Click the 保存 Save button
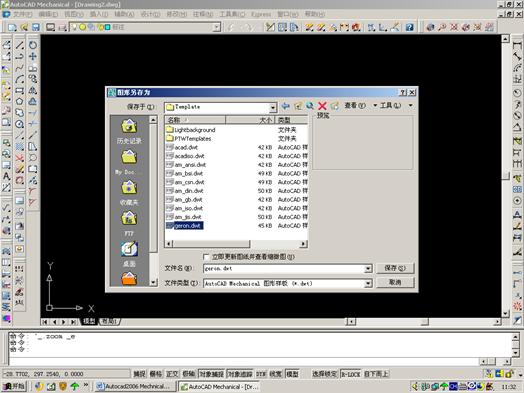The width and height of the screenshot is (524, 393). [395, 268]
